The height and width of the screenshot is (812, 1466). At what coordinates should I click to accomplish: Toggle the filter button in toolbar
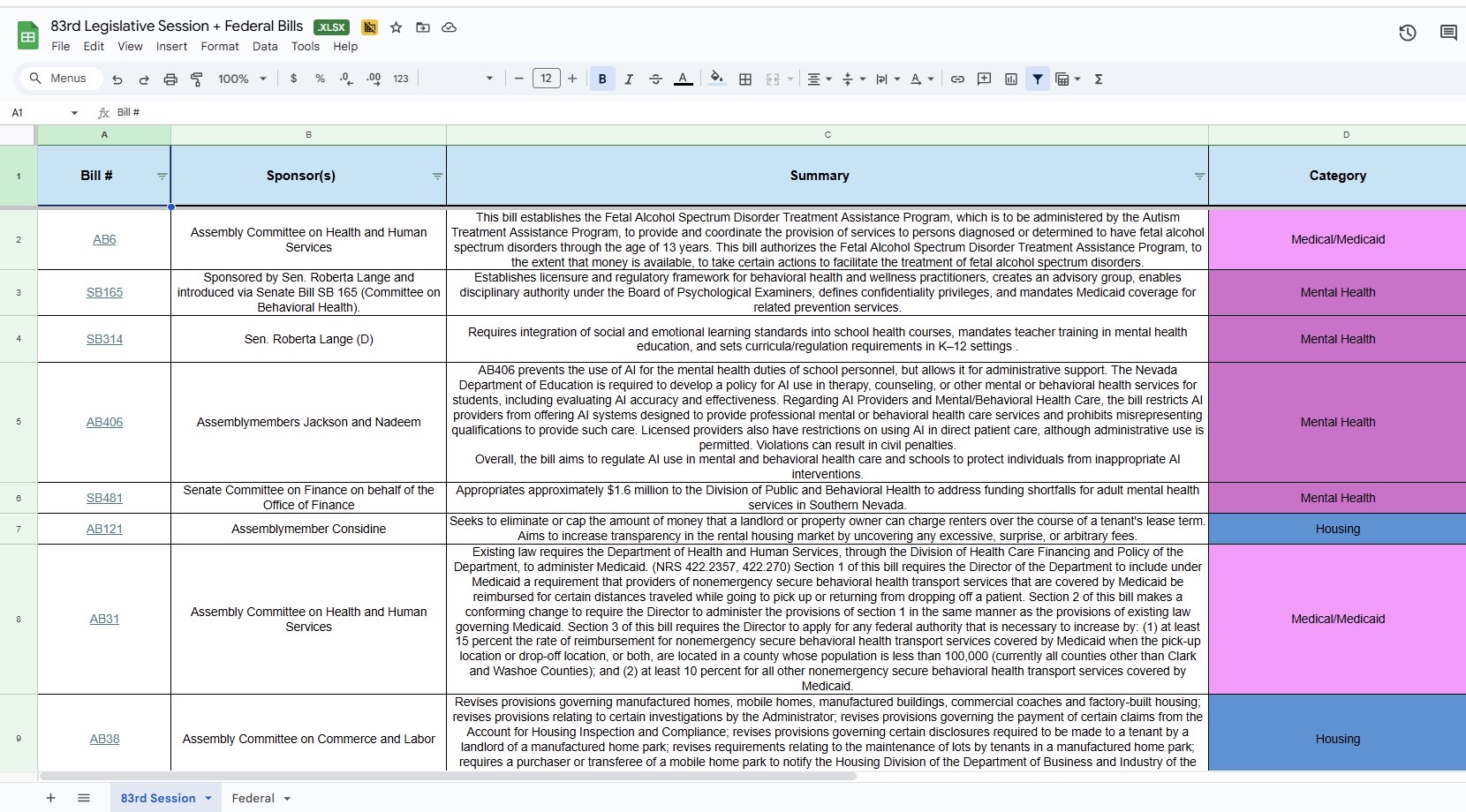coord(1038,79)
